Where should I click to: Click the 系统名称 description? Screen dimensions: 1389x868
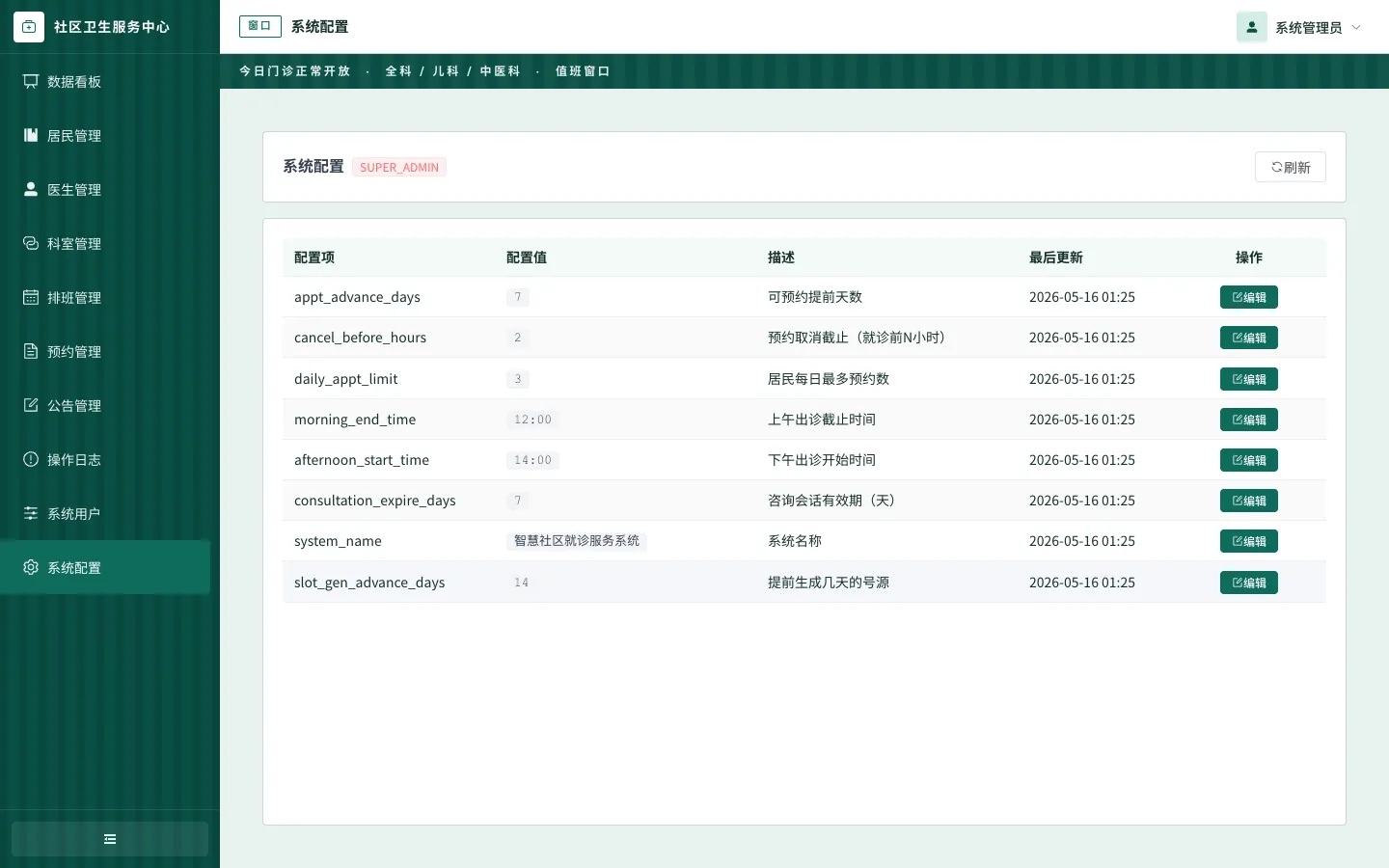[x=795, y=541]
